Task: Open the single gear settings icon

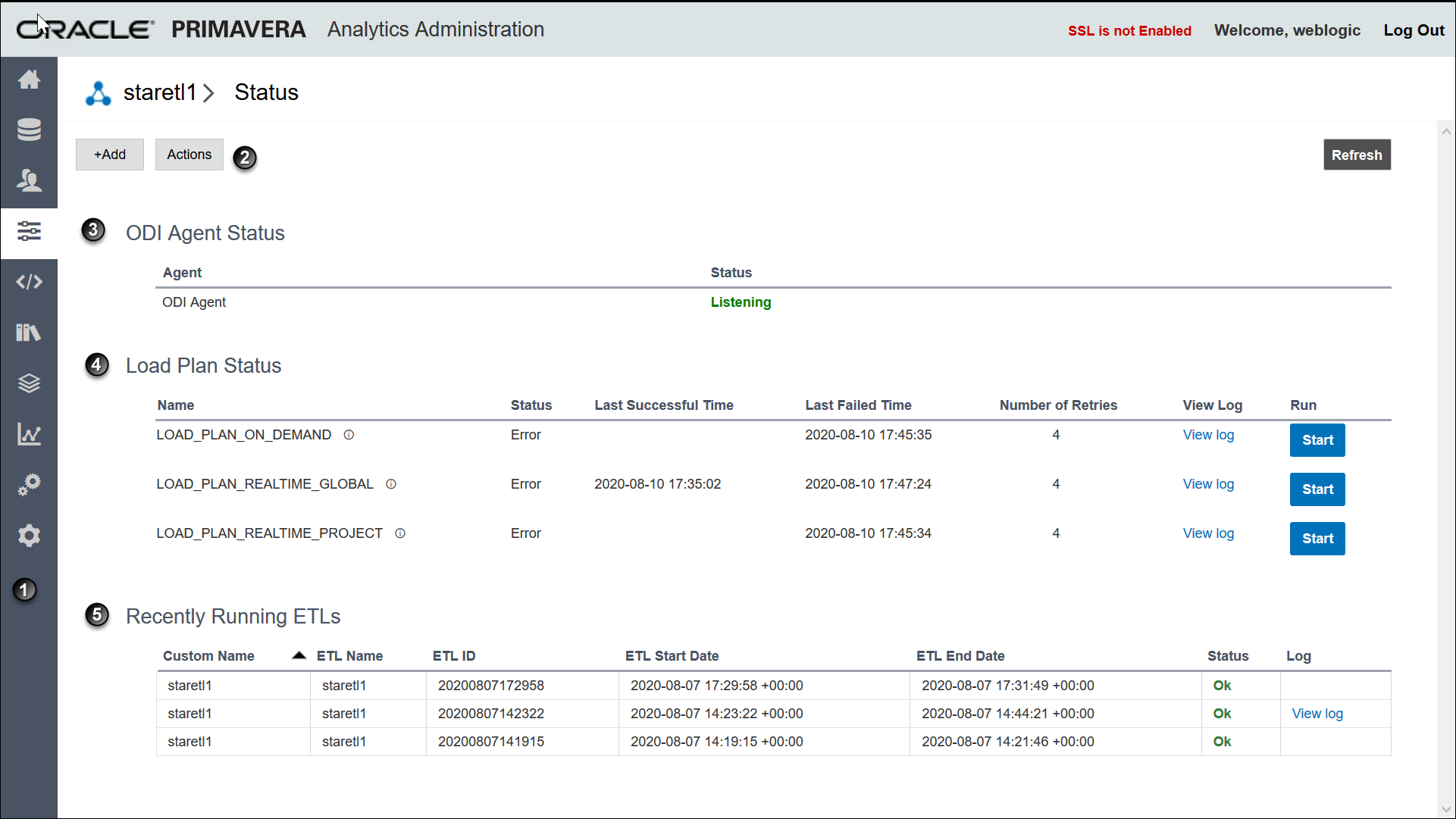Action: tap(29, 536)
